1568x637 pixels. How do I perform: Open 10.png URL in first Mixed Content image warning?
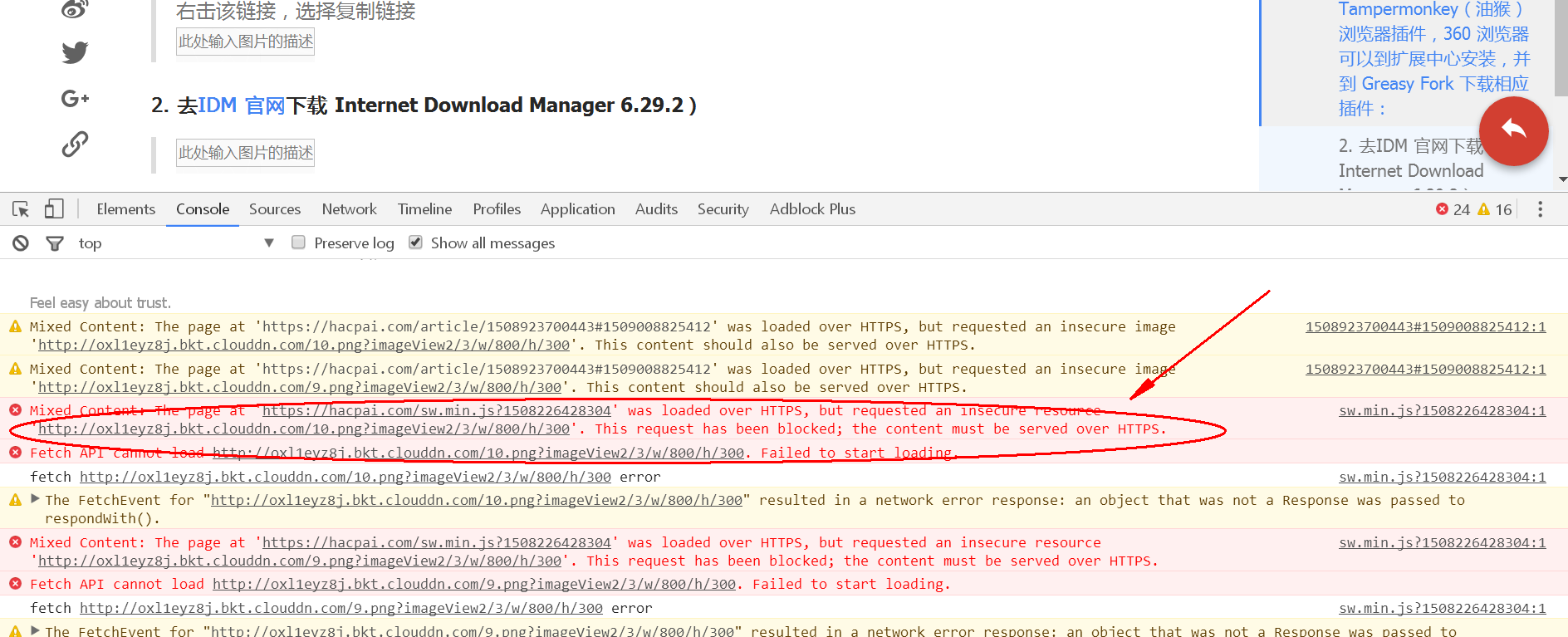point(304,345)
